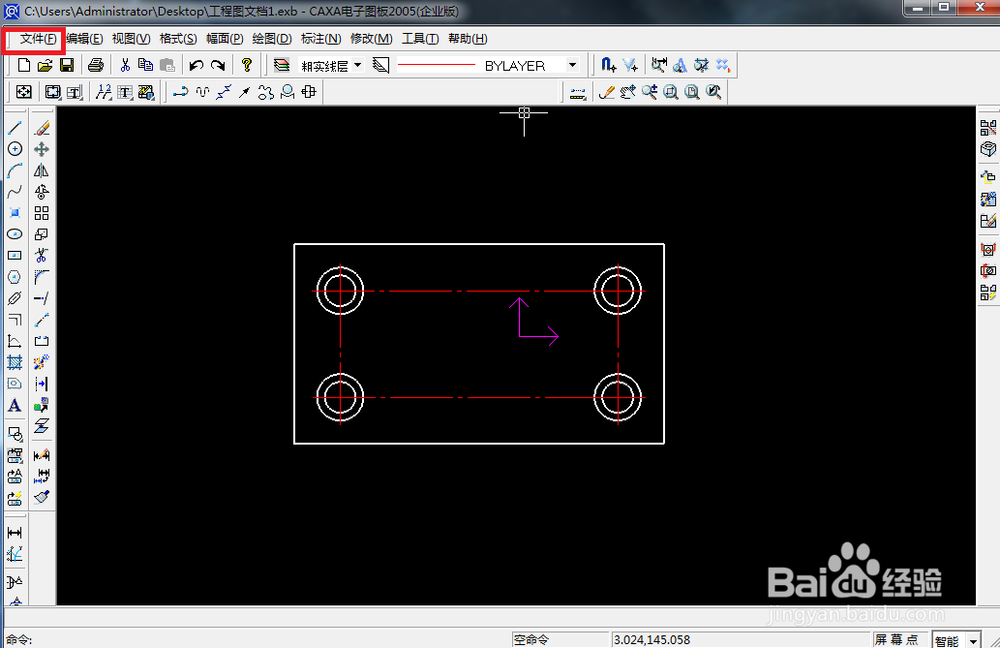Viewport: 1000px width, 648px height.
Task: Select the Rectangle drawing tool
Action: point(15,255)
